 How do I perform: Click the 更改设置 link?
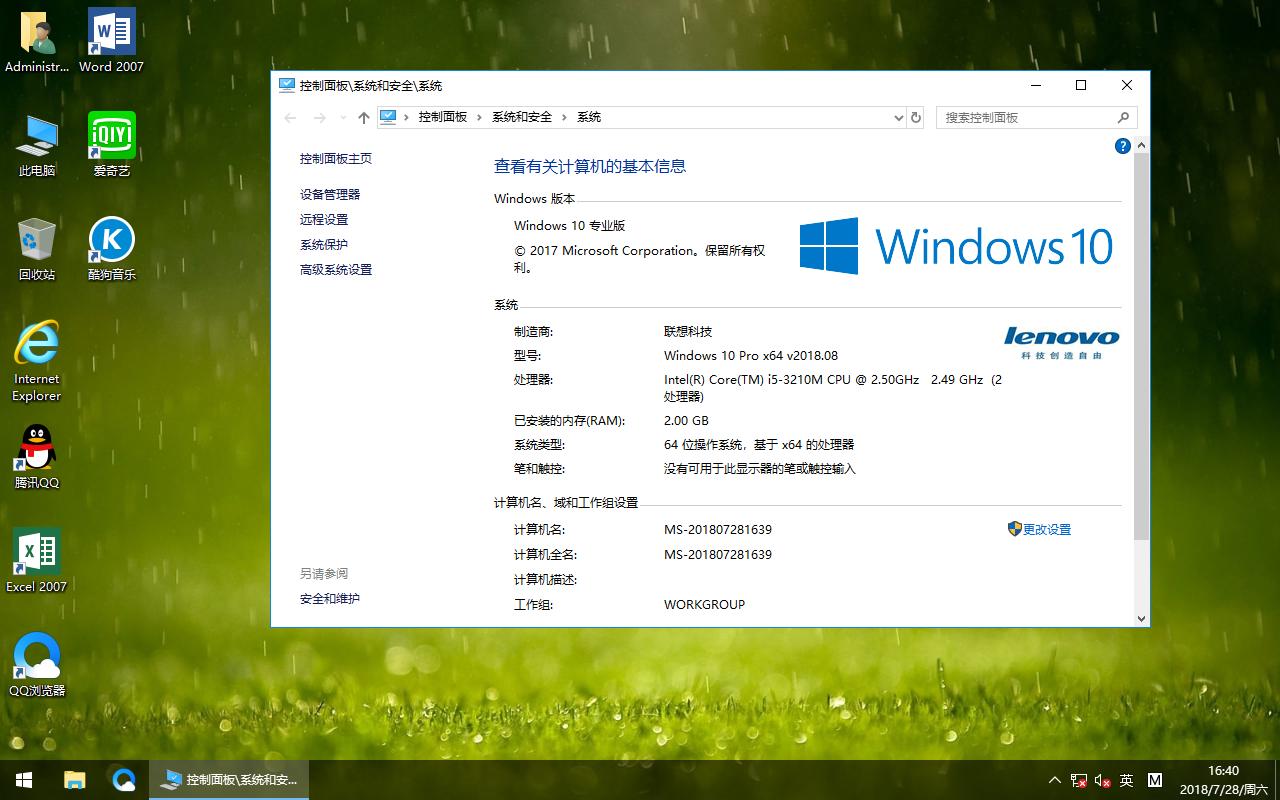(1046, 529)
